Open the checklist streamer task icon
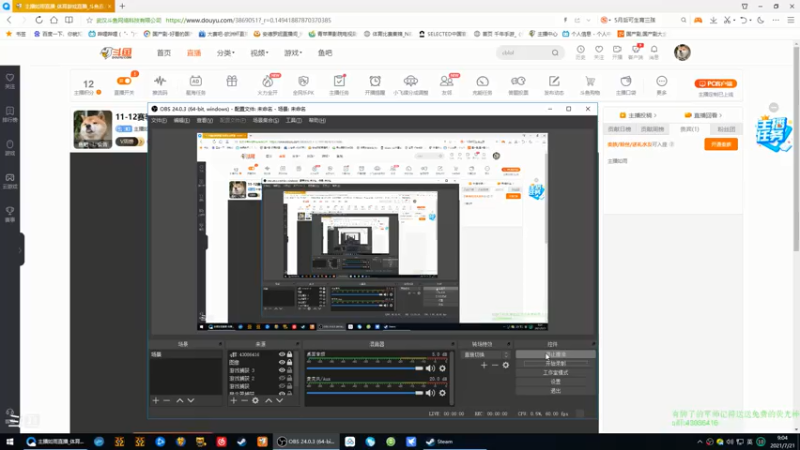The width and height of the screenshot is (800, 450). [339, 81]
